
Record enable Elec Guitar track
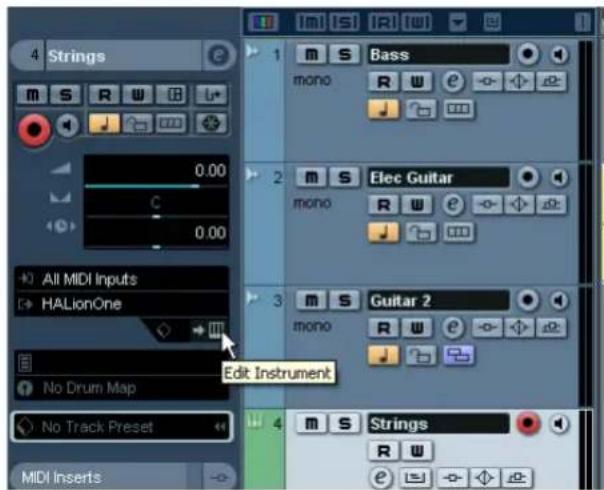point(528,177)
